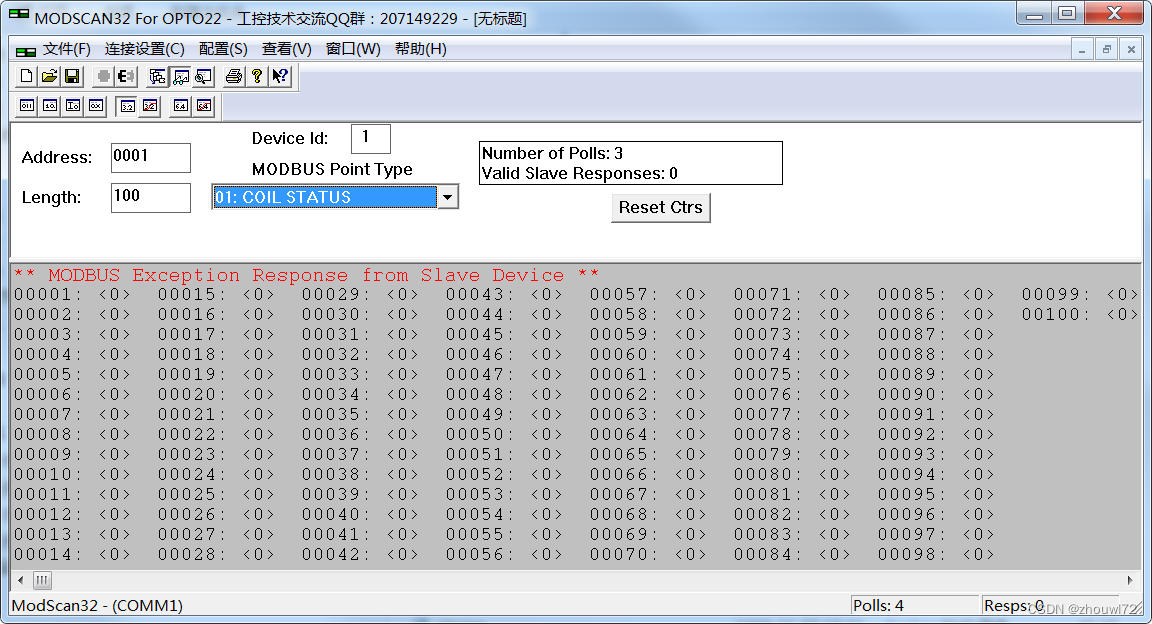Image resolution: width=1152 pixels, height=624 pixels.
Task: Select the swapped 32-bit float display icon
Action: [x=150, y=106]
